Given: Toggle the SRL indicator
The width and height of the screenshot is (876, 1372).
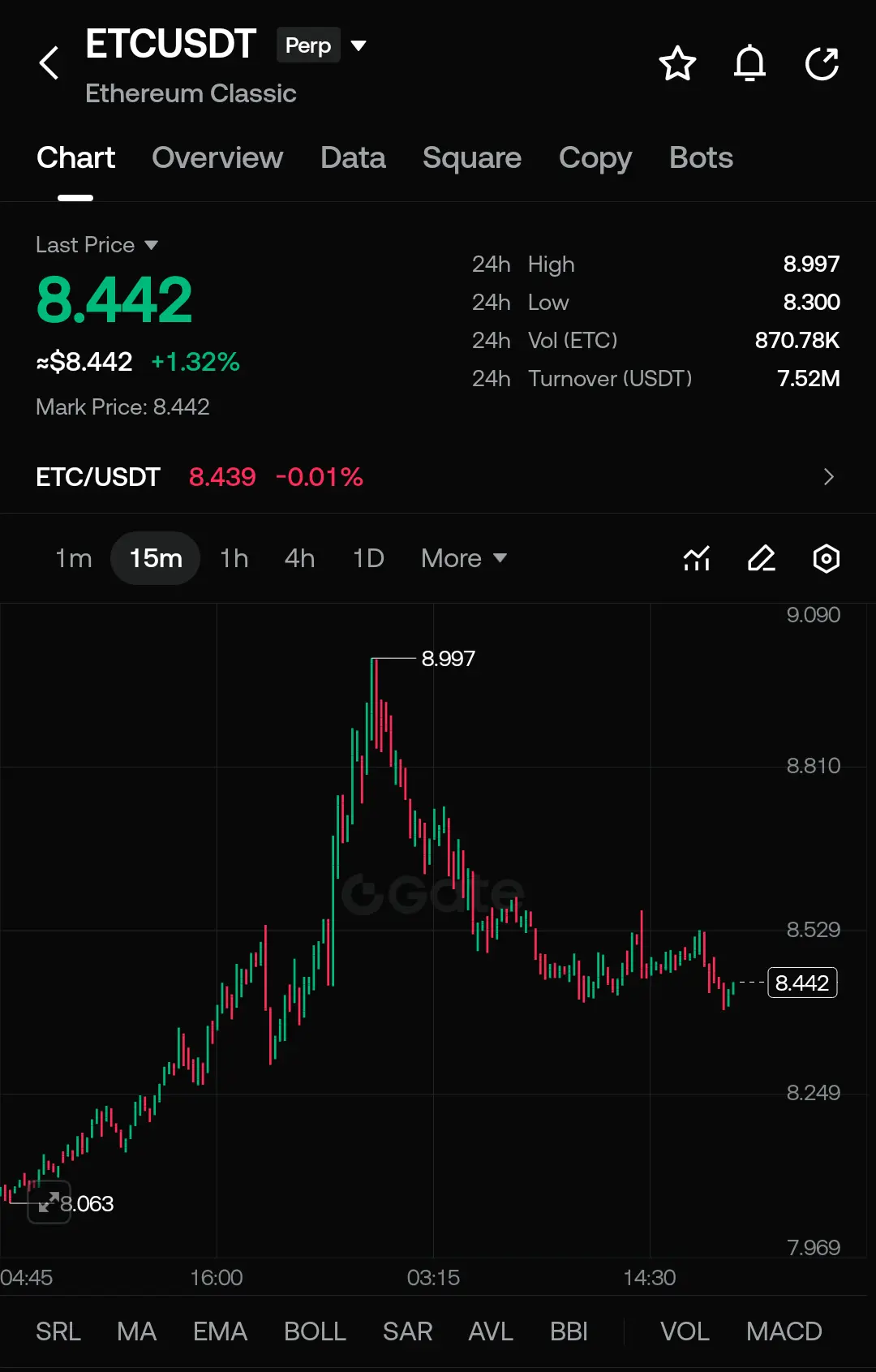Looking at the screenshot, I should tap(58, 1331).
